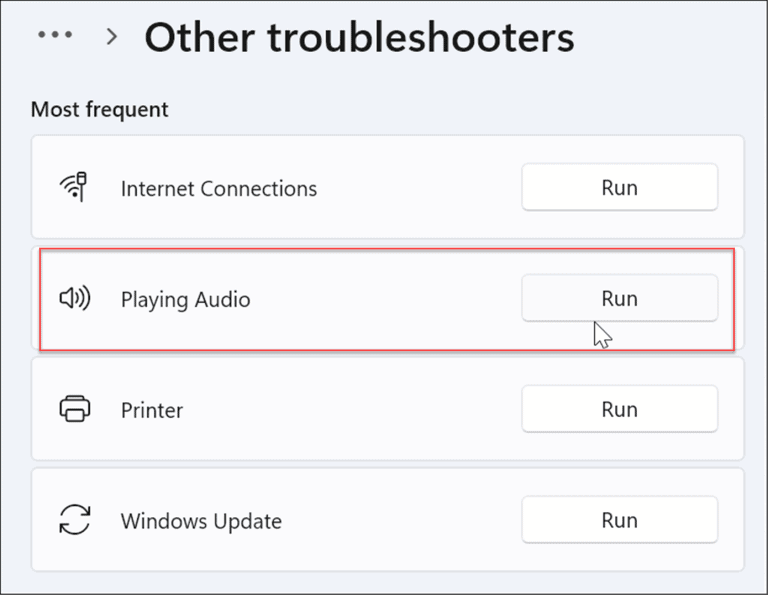Click the Printer icon
This screenshot has width=768, height=595.
click(74, 408)
